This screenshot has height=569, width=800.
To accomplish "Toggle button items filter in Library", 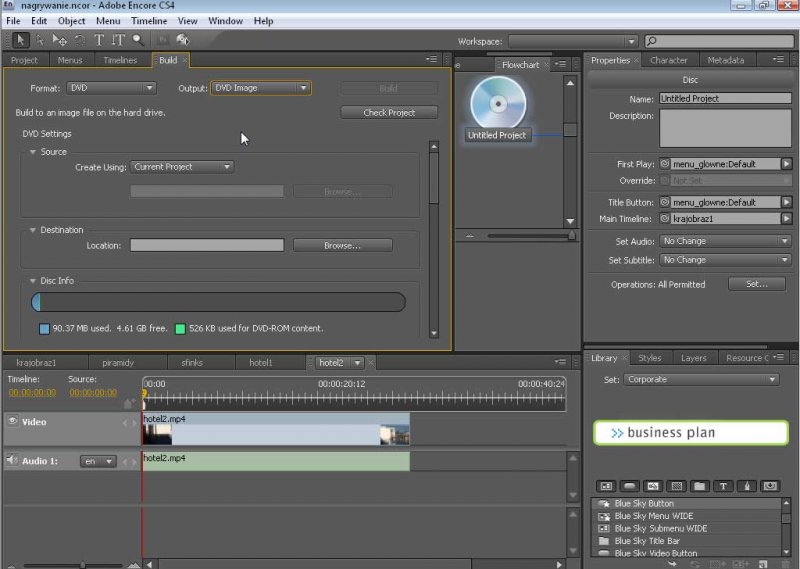I will point(629,486).
